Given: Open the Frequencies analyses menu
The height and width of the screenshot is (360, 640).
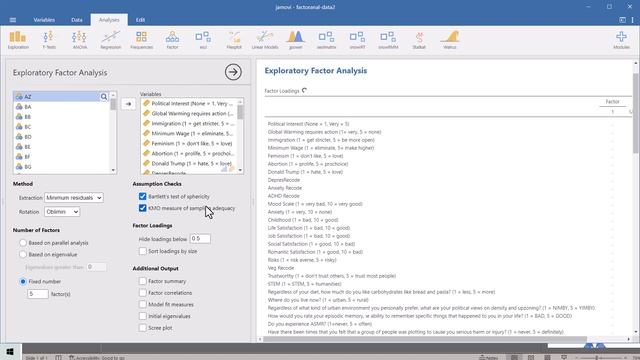Looking at the screenshot, I should (x=142, y=40).
